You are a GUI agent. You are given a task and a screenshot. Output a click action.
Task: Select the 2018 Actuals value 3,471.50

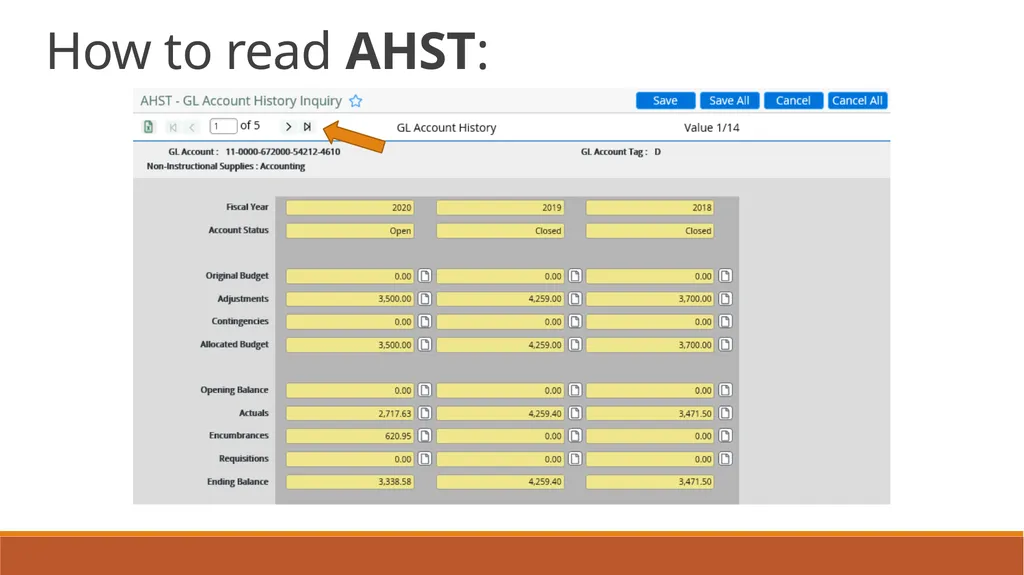650,413
